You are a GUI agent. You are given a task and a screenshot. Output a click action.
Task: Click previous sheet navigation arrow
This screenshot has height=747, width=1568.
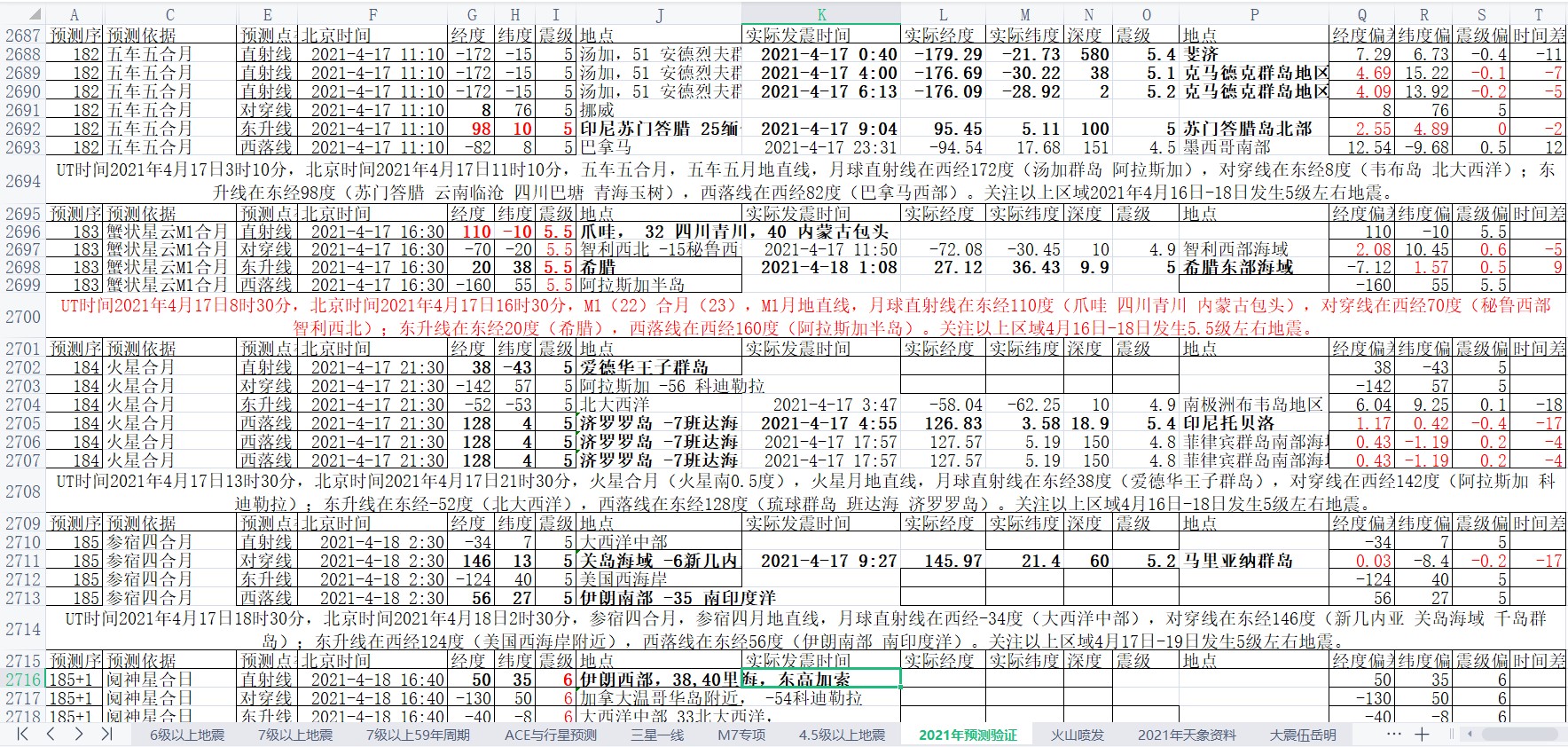tap(51, 734)
